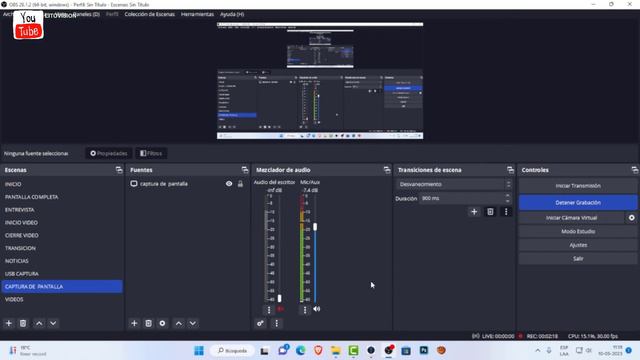The height and width of the screenshot is (360, 640).
Task: Click Iniciar Cámara Virtual button
Action: coord(571,218)
